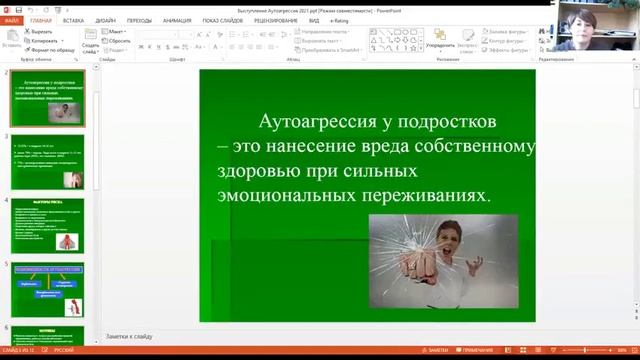Switch to Slide Sorter view icon
Screen dimensions: 640x360
pos(523,350)
